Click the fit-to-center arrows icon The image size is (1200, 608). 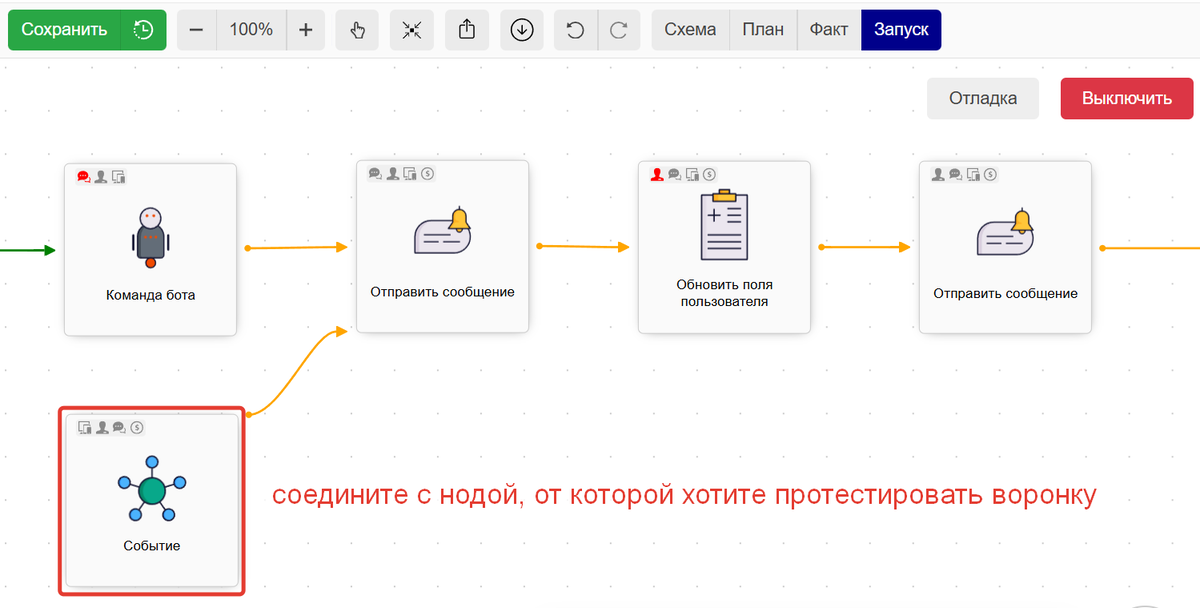click(x=412, y=30)
